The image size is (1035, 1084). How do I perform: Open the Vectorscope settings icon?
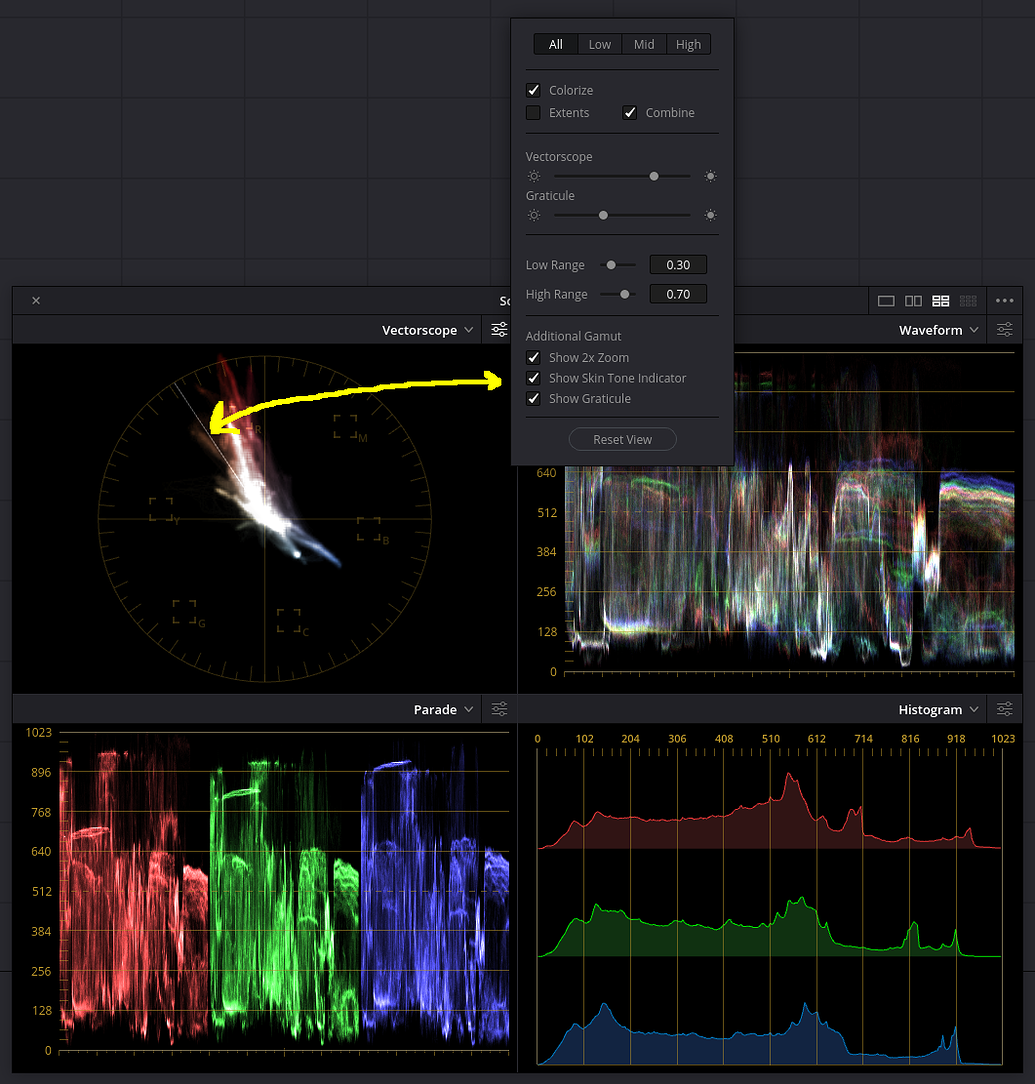tap(498, 329)
